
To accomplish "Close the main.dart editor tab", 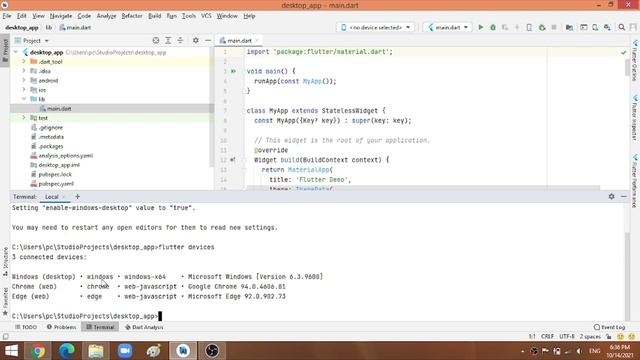I will point(257,40).
